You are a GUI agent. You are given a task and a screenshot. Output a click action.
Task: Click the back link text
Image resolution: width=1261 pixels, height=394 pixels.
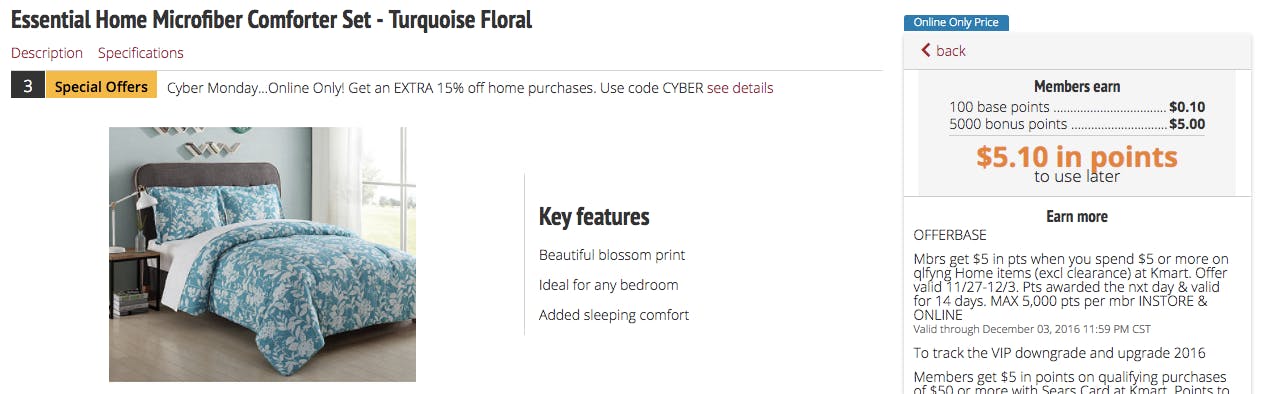[x=951, y=50]
